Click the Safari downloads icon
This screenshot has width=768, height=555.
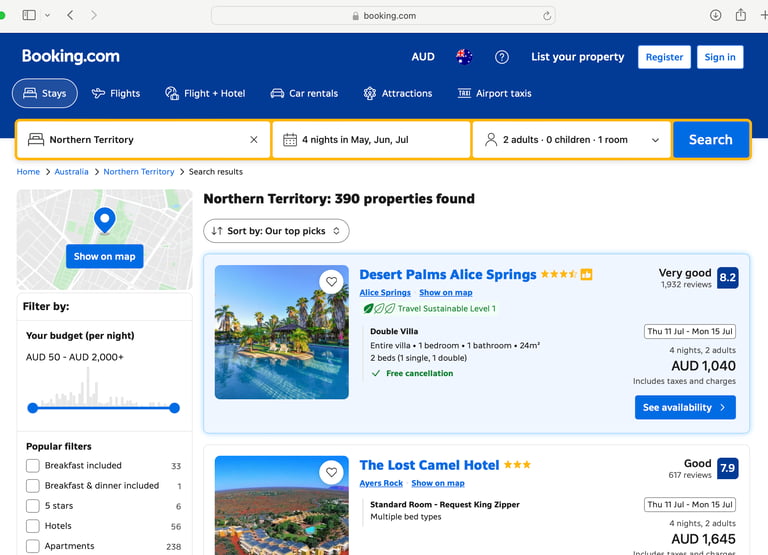tap(715, 15)
